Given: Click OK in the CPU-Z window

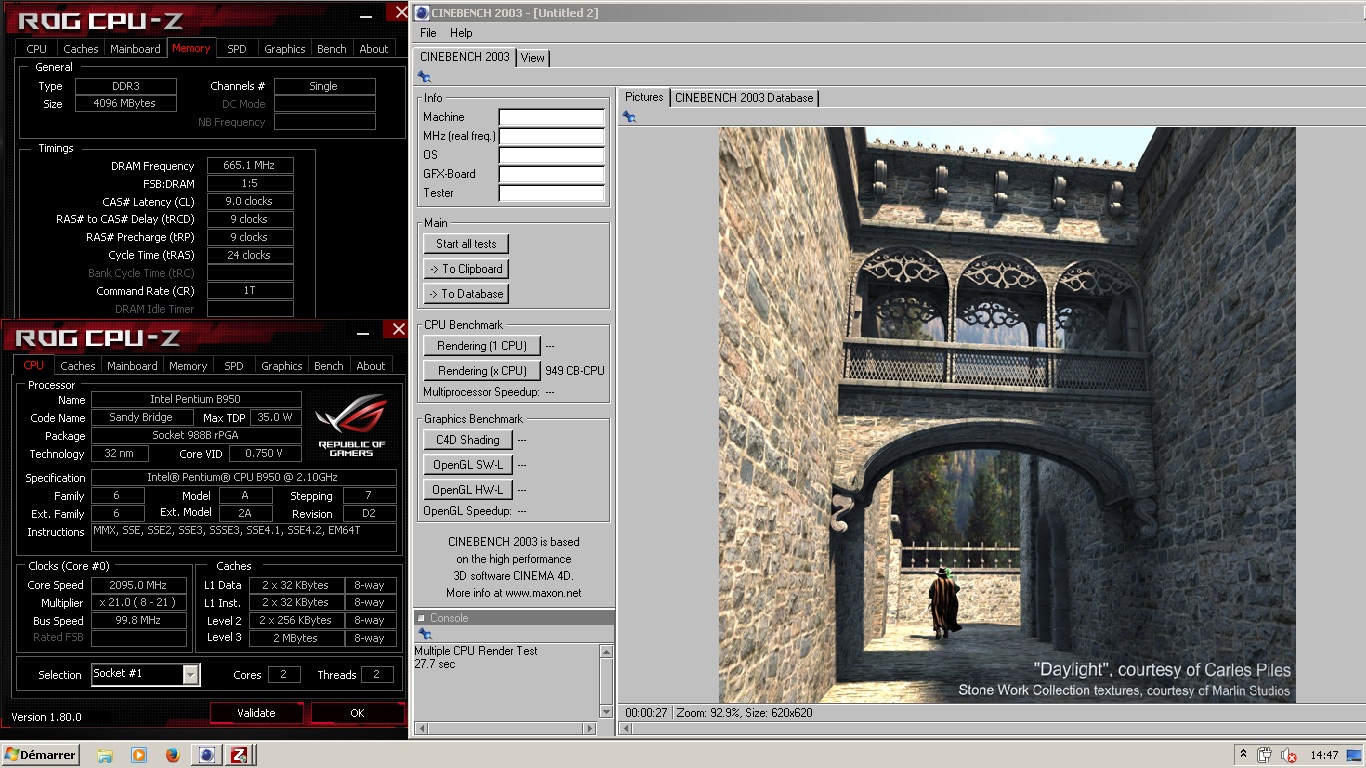Looking at the screenshot, I should pyautogui.click(x=357, y=713).
